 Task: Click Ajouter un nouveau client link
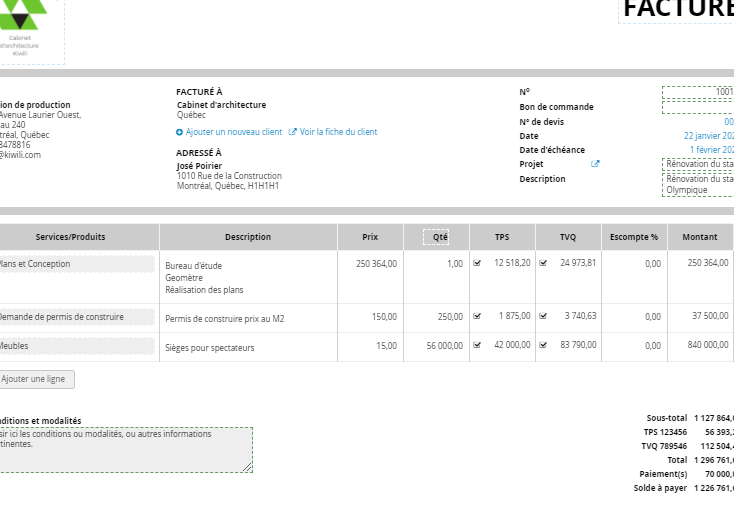(x=234, y=132)
